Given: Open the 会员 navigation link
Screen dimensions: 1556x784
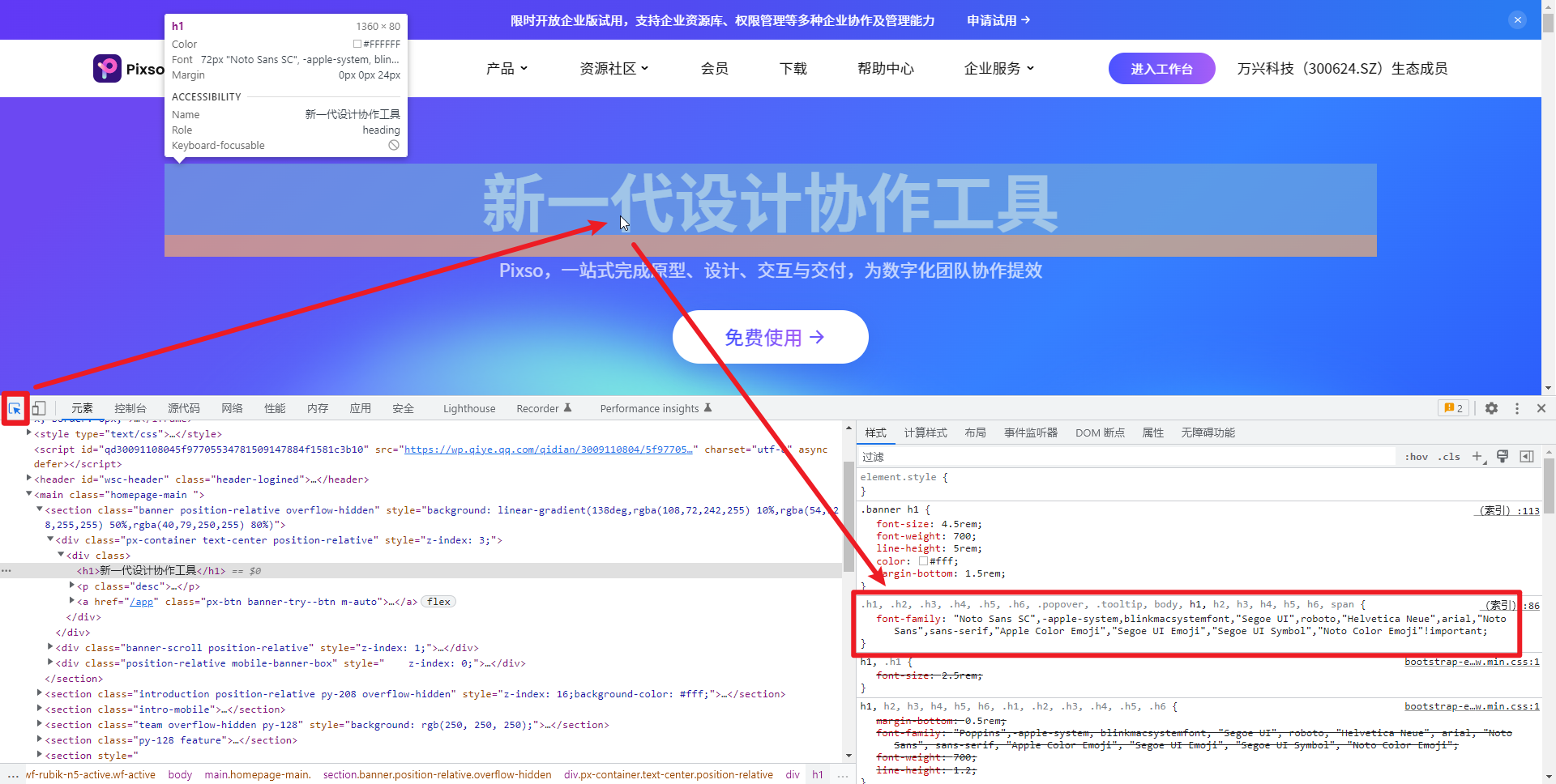Looking at the screenshot, I should point(715,69).
